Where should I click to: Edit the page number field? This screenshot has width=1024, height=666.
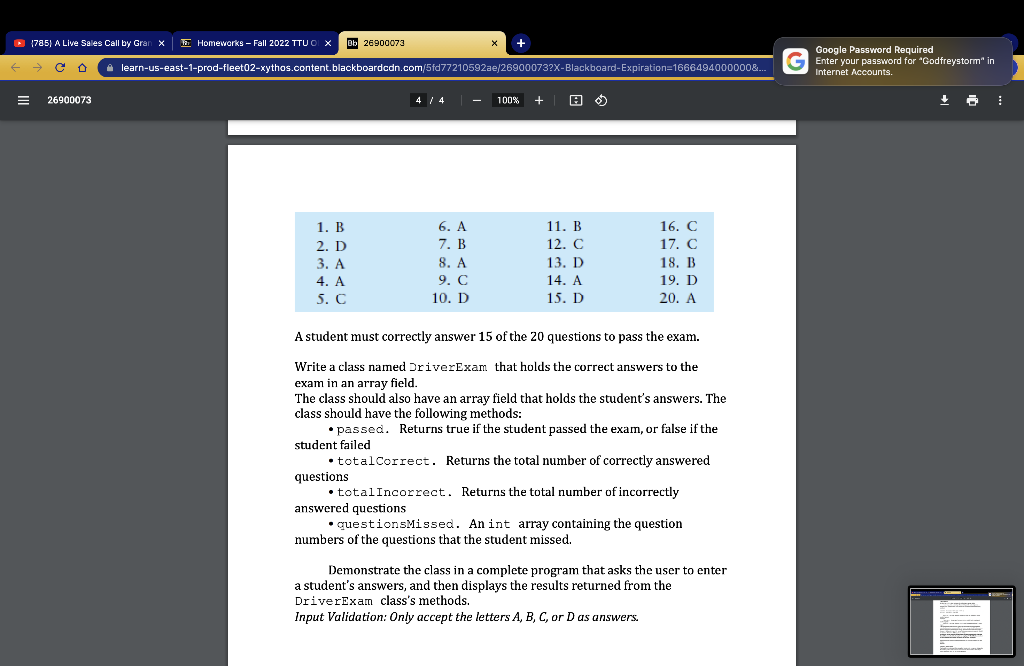coord(418,99)
